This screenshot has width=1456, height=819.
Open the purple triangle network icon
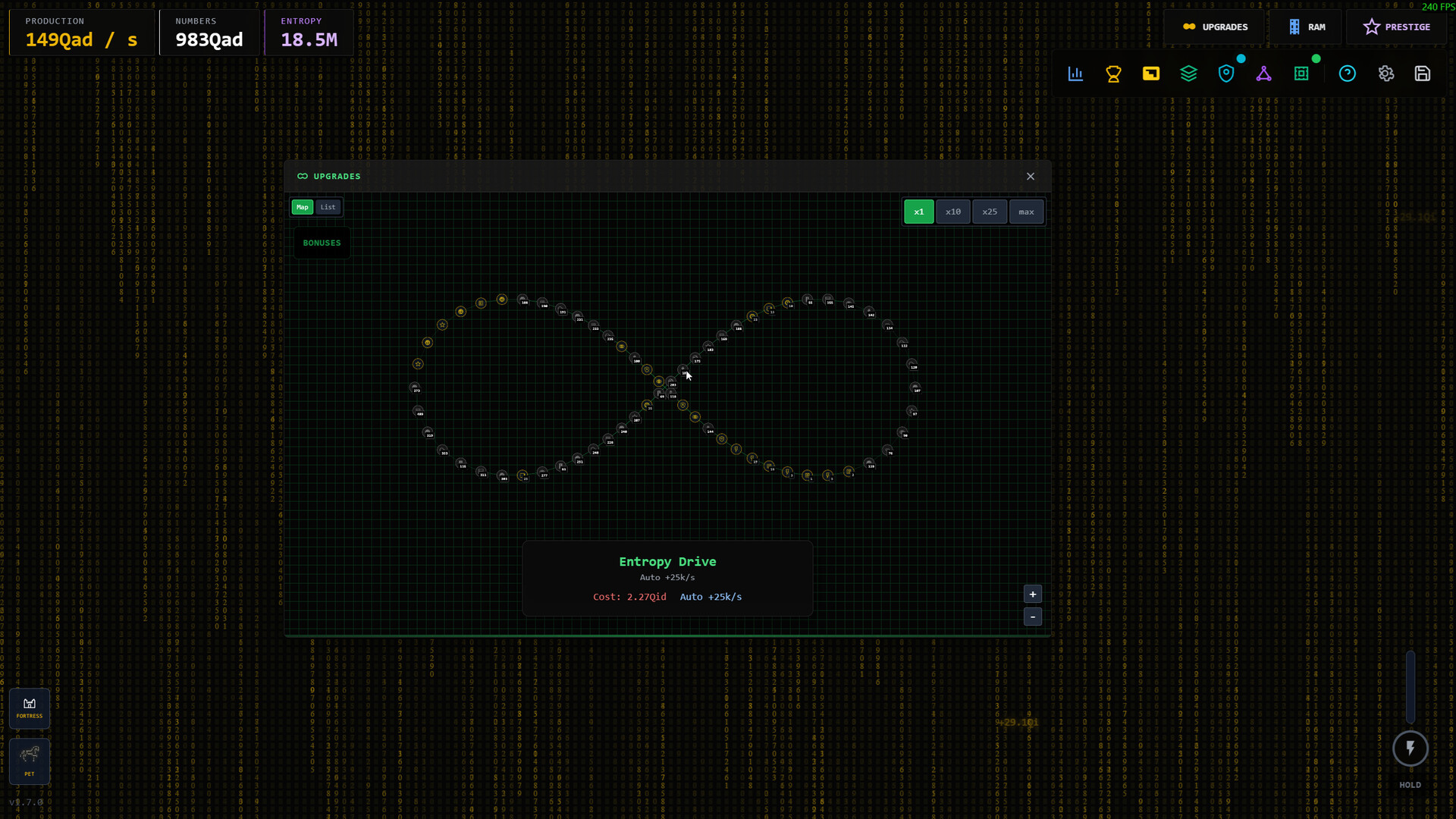1263,74
